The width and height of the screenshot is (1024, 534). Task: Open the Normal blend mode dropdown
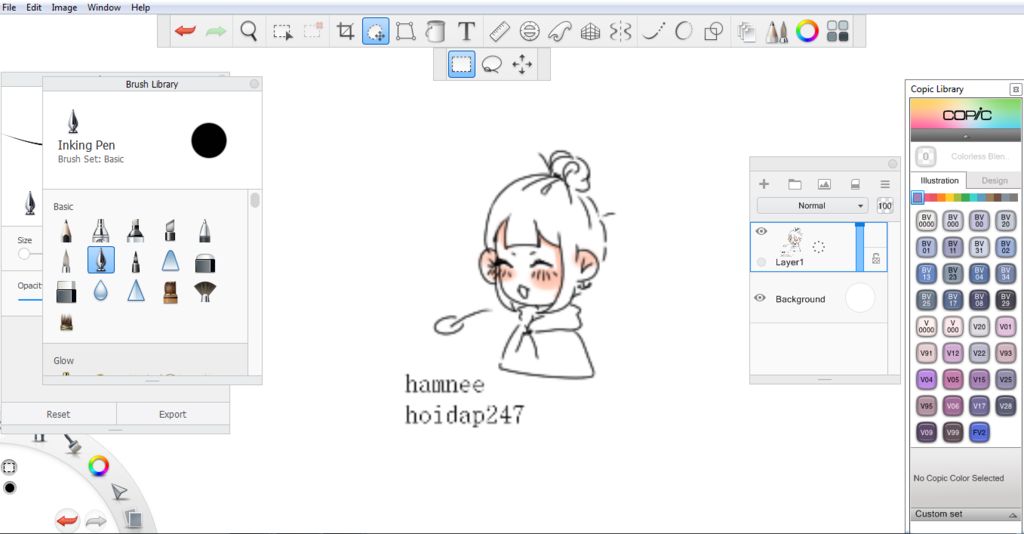812,206
